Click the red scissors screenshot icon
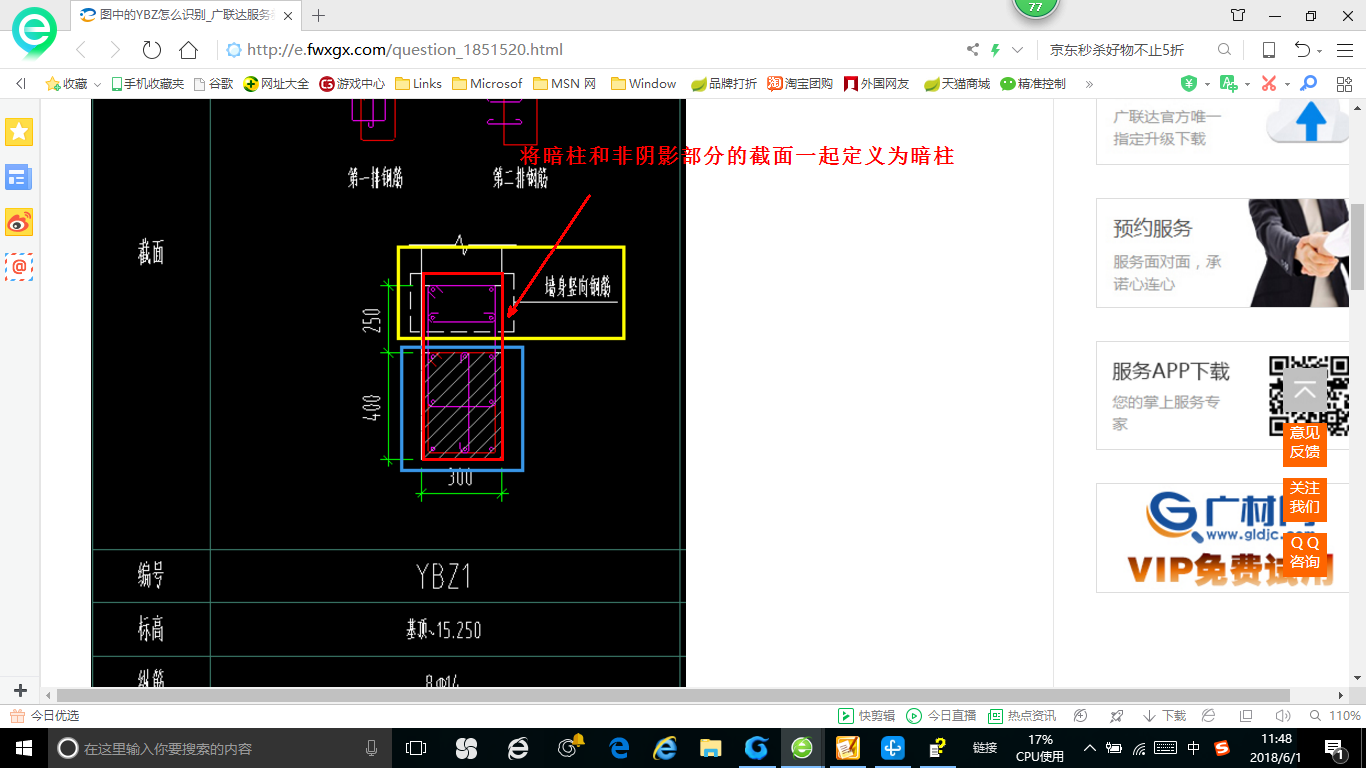 (1269, 84)
